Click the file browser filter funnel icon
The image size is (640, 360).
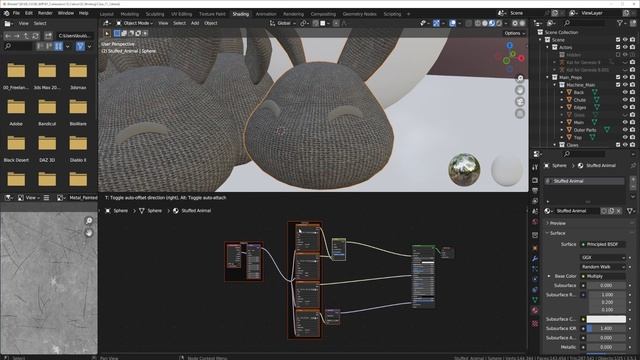(80, 47)
